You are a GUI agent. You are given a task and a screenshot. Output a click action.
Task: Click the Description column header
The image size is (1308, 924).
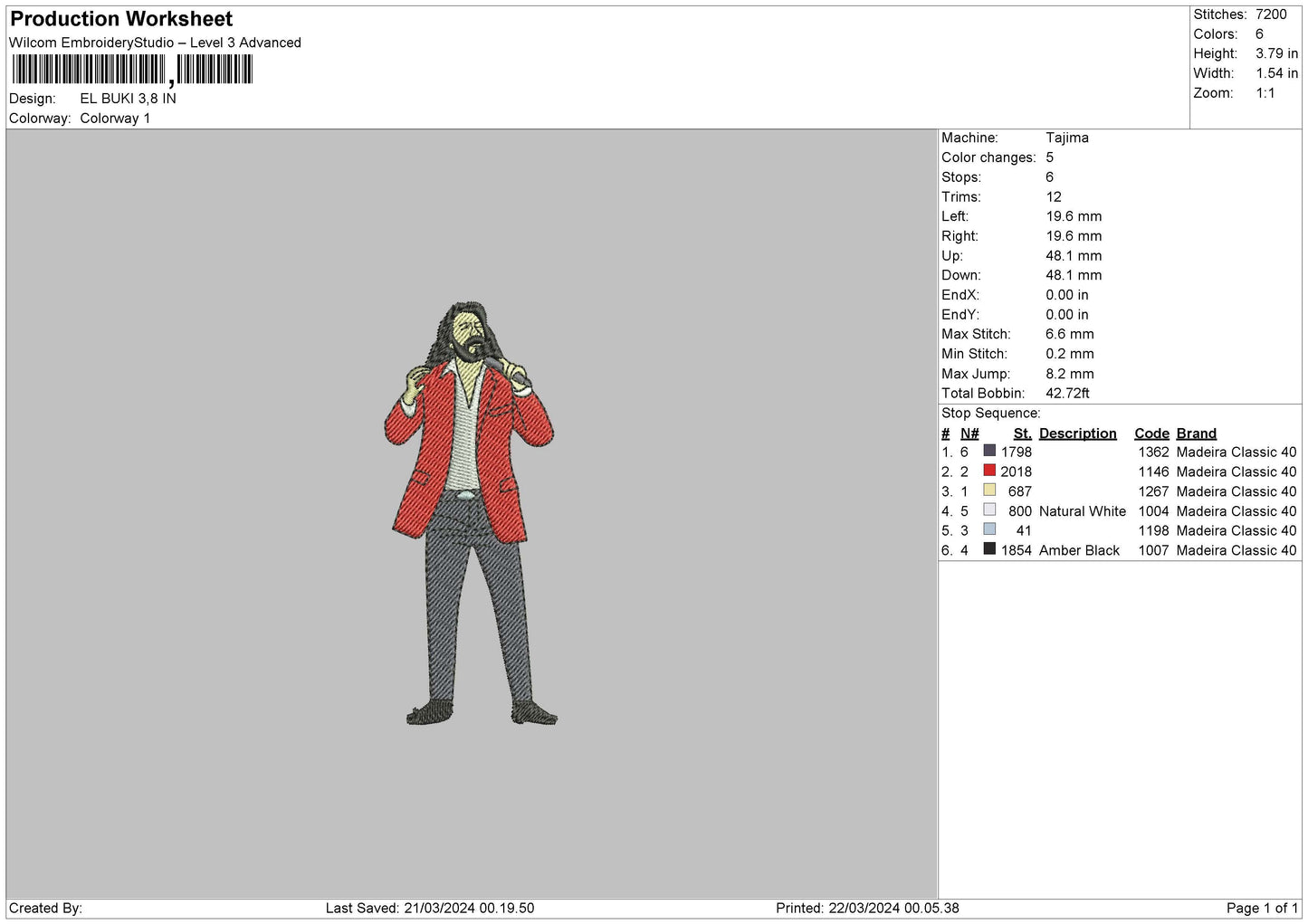pyautogui.click(x=1078, y=433)
